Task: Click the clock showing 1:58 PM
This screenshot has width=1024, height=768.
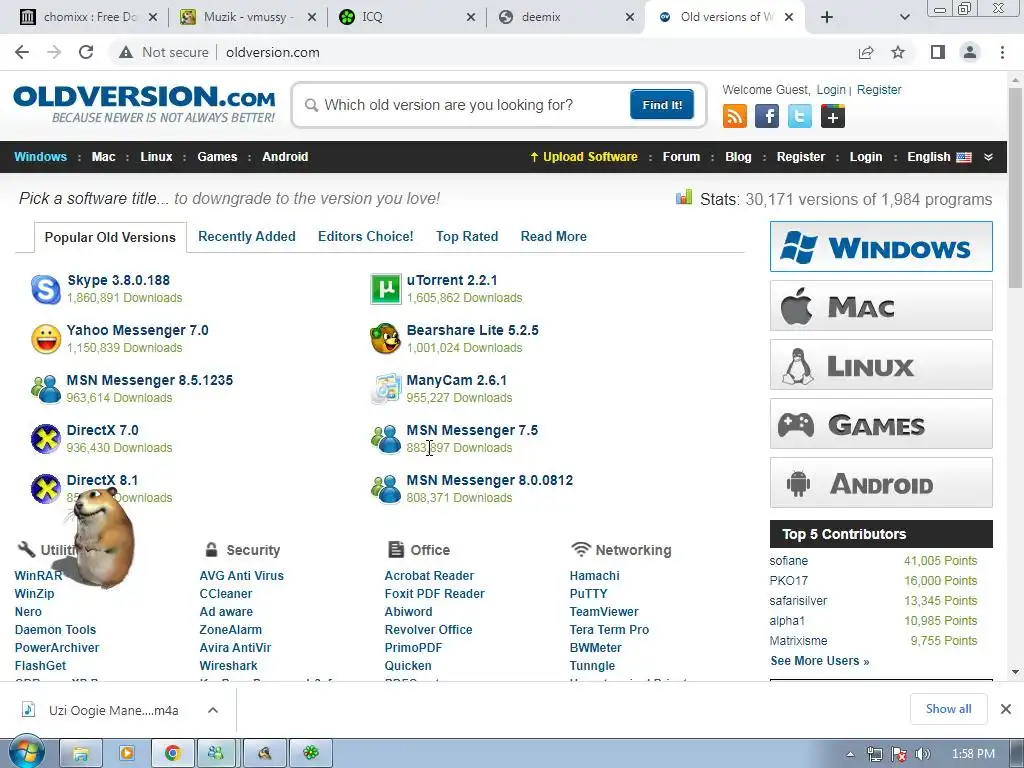Action: click(x=973, y=754)
